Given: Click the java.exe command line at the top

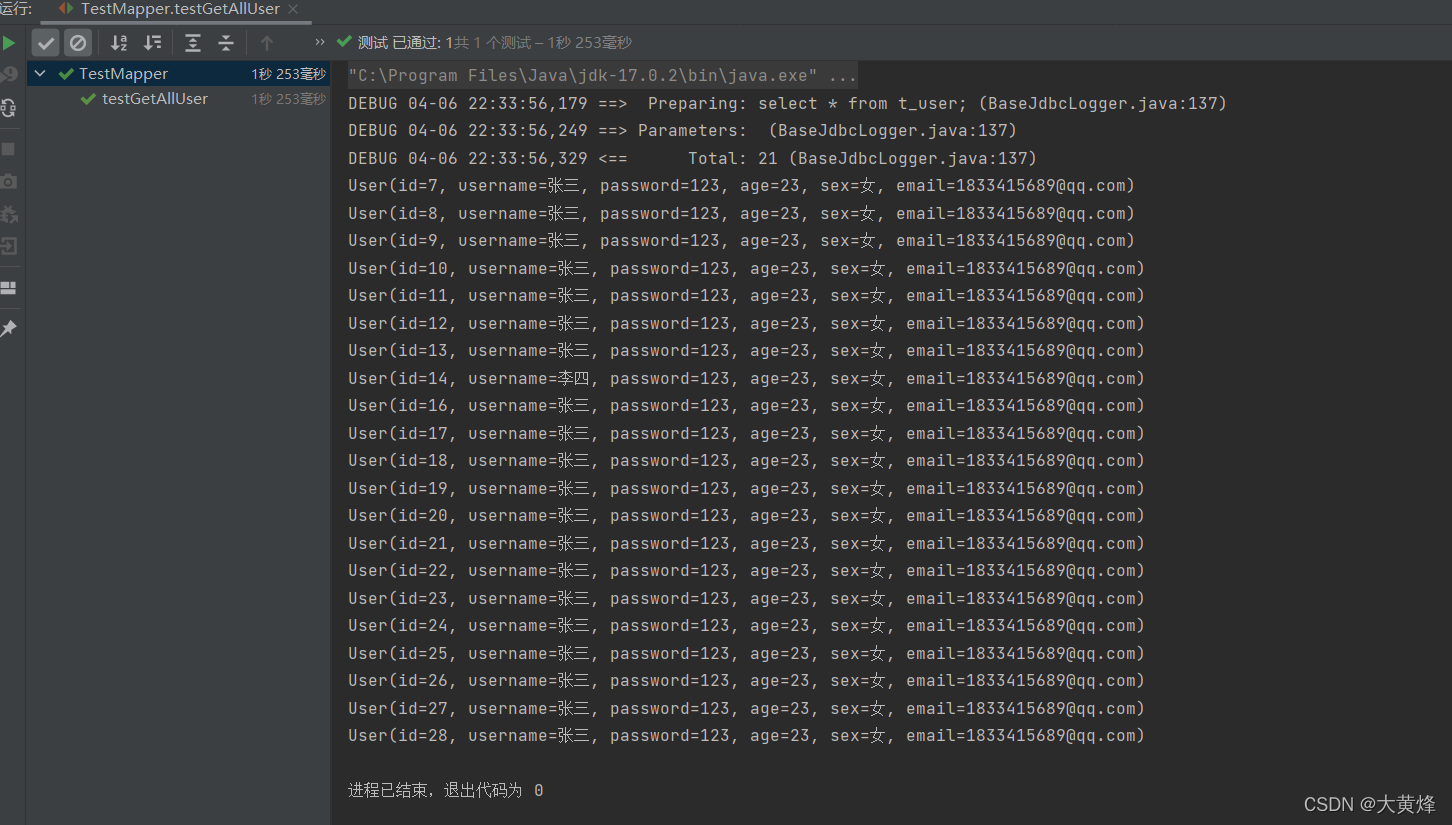Looking at the screenshot, I should pos(602,76).
